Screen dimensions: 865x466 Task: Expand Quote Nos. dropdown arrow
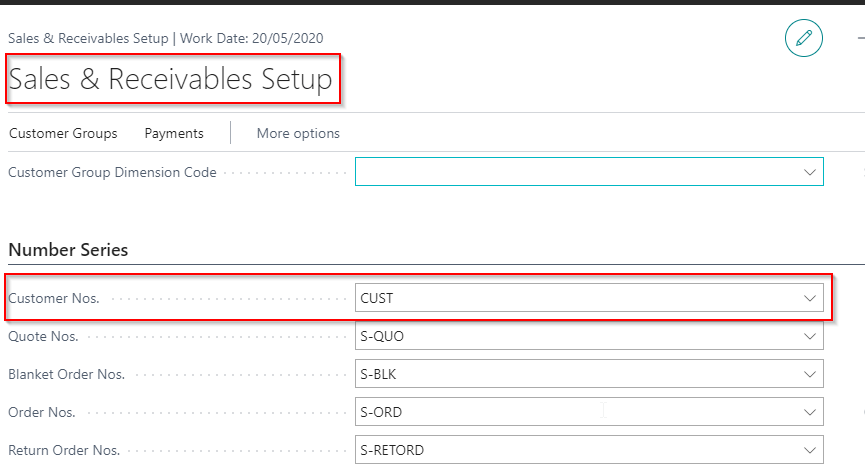click(809, 336)
